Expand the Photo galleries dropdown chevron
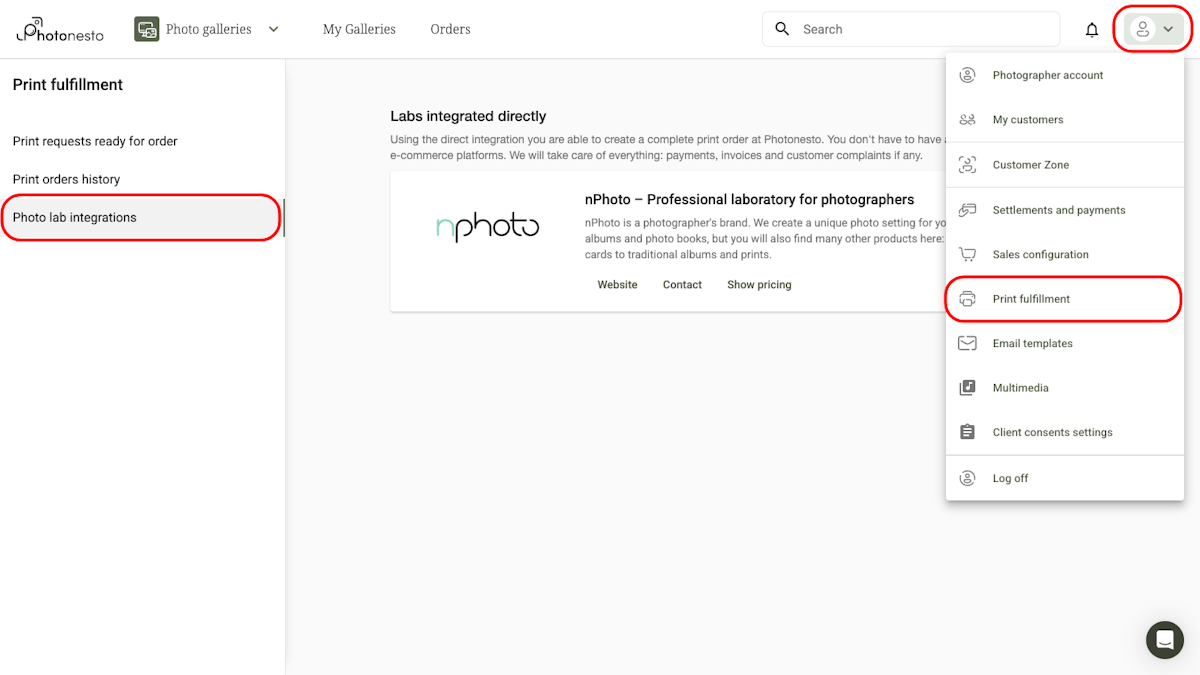 click(273, 29)
